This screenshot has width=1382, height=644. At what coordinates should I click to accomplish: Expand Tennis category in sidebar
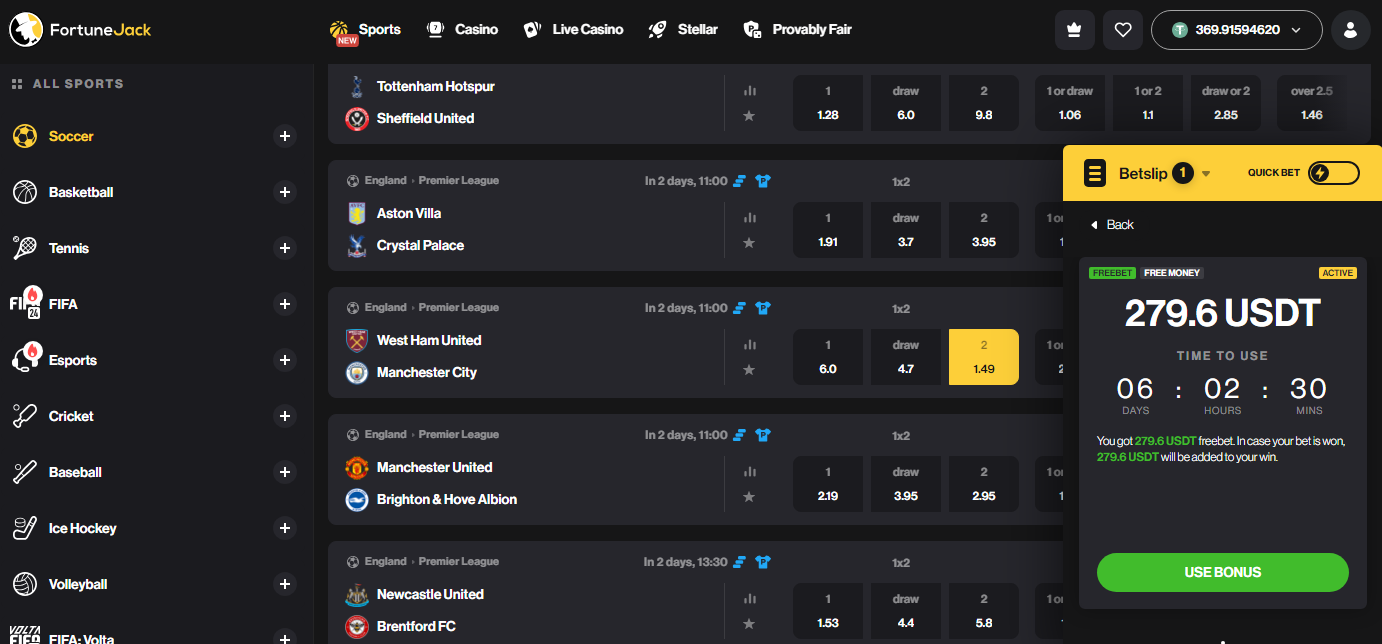[x=285, y=248]
